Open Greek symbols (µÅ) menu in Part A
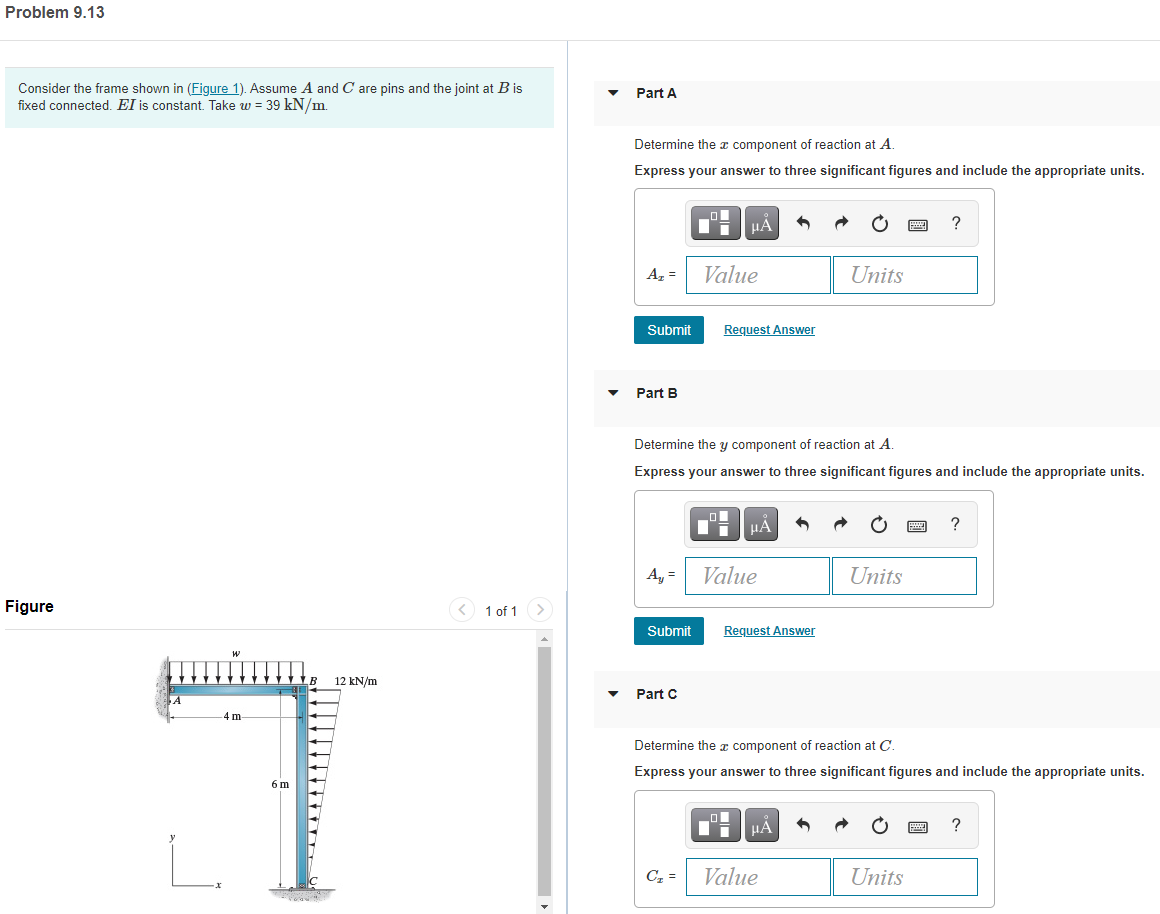Image resolution: width=1160 pixels, height=914 pixels. [x=761, y=223]
